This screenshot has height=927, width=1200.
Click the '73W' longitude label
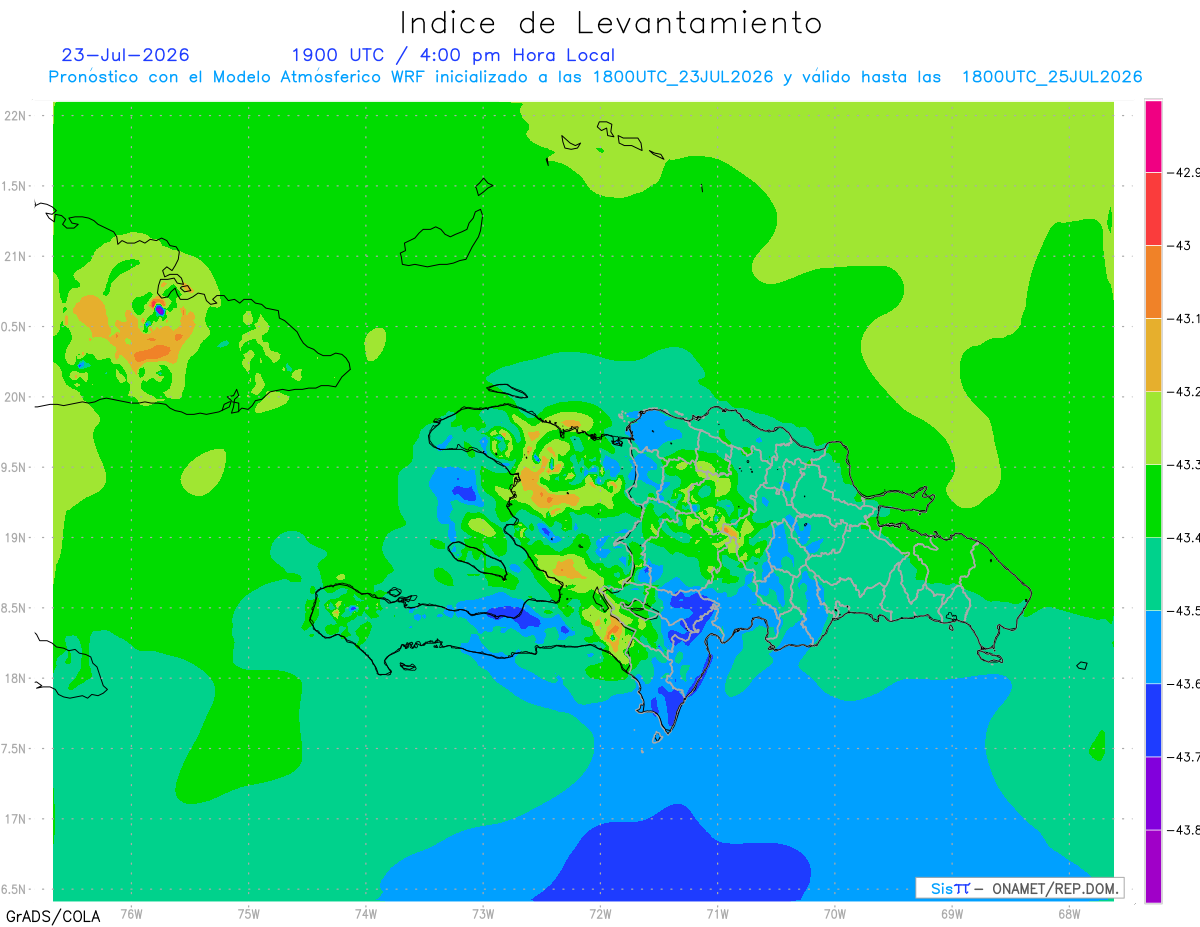click(483, 913)
